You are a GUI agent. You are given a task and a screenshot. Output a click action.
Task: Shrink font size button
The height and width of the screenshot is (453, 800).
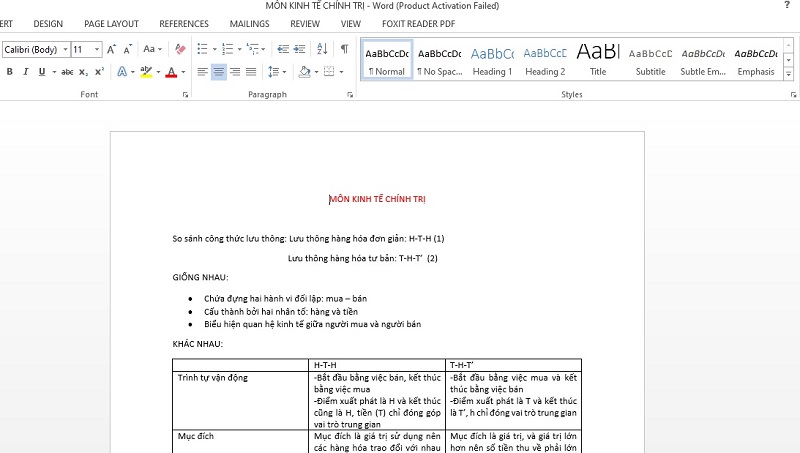pyautogui.click(x=127, y=49)
